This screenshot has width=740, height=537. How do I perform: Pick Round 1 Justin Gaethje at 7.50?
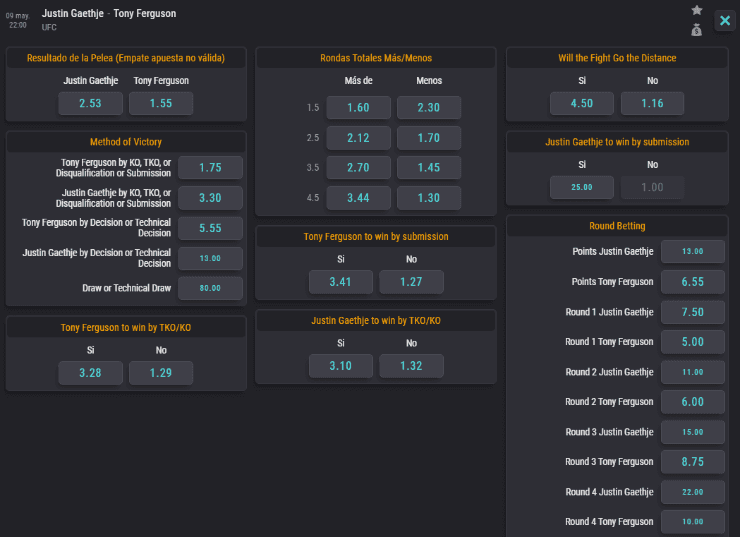[693, 312]
